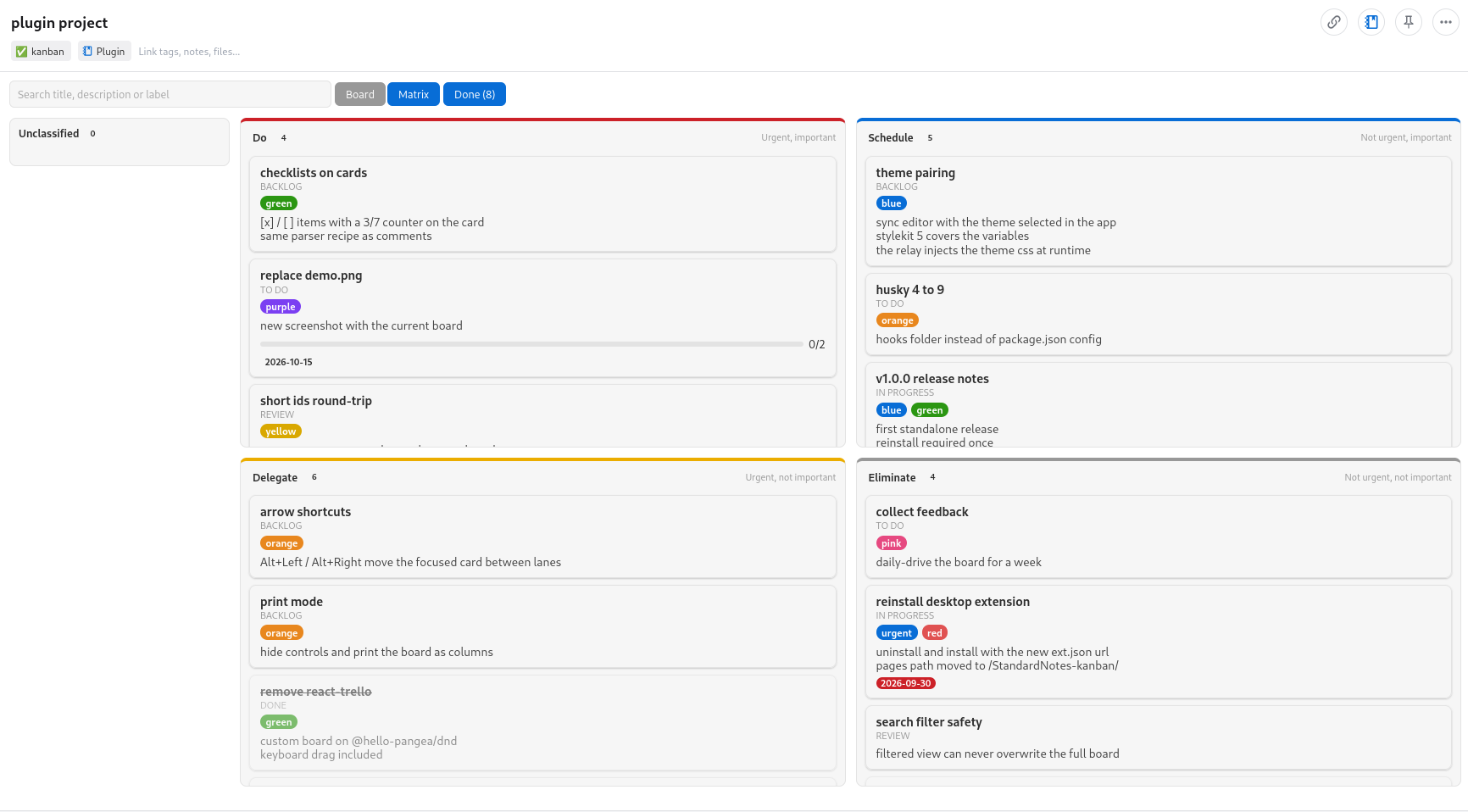The height and width of the screenshot is (812, 1468).
Task: Open the Done (8) view
Action: coord(475,94)
